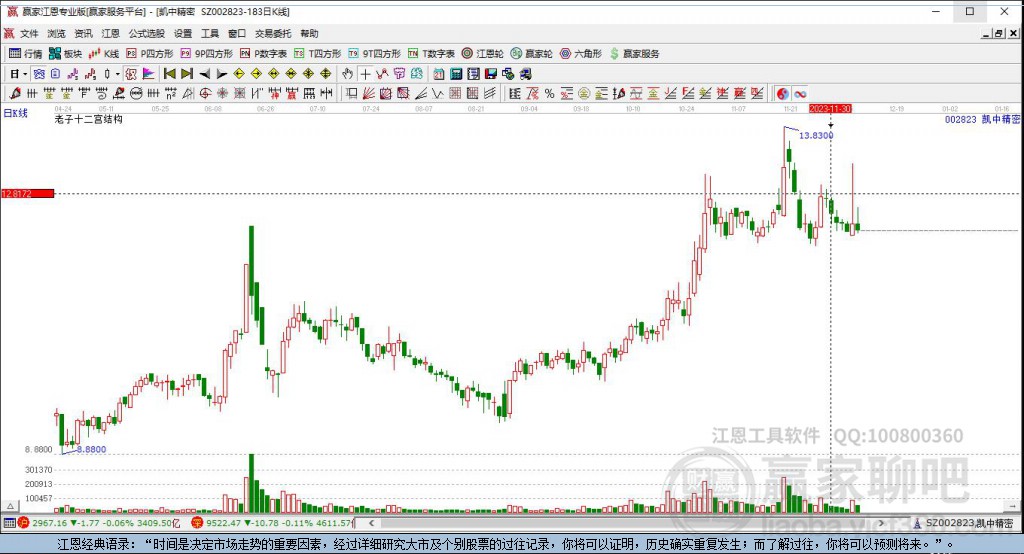
Task: Open the T四方形 tool
Action: click(x=317, y=54)
